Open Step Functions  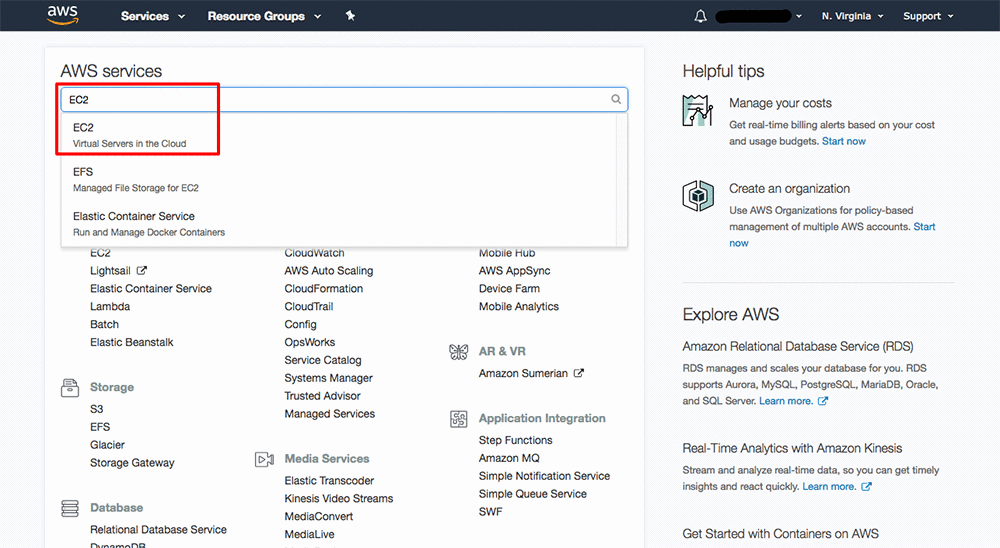(x=515, y=440)
